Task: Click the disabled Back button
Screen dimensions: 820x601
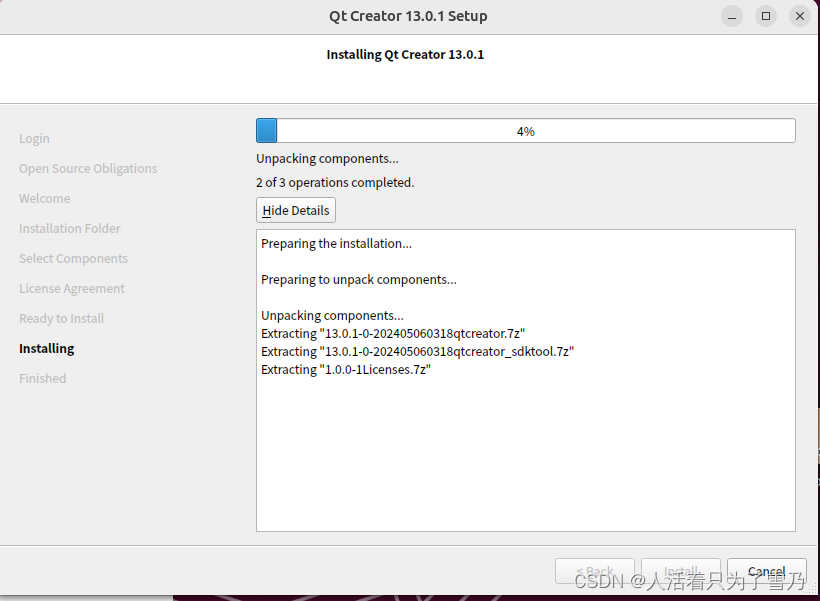Action: (x=595, y=571)
